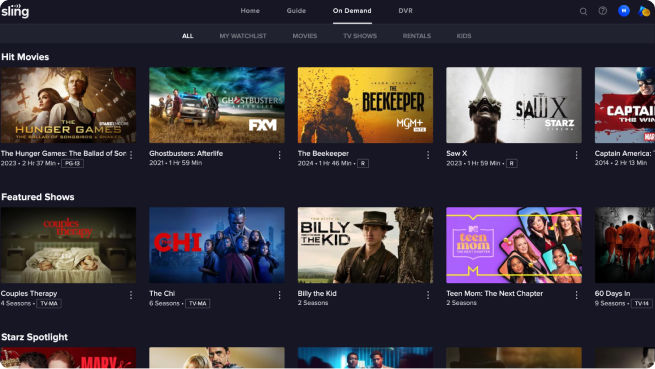
Task: Open options menu for Saw X
Action: tap(576, 155)
